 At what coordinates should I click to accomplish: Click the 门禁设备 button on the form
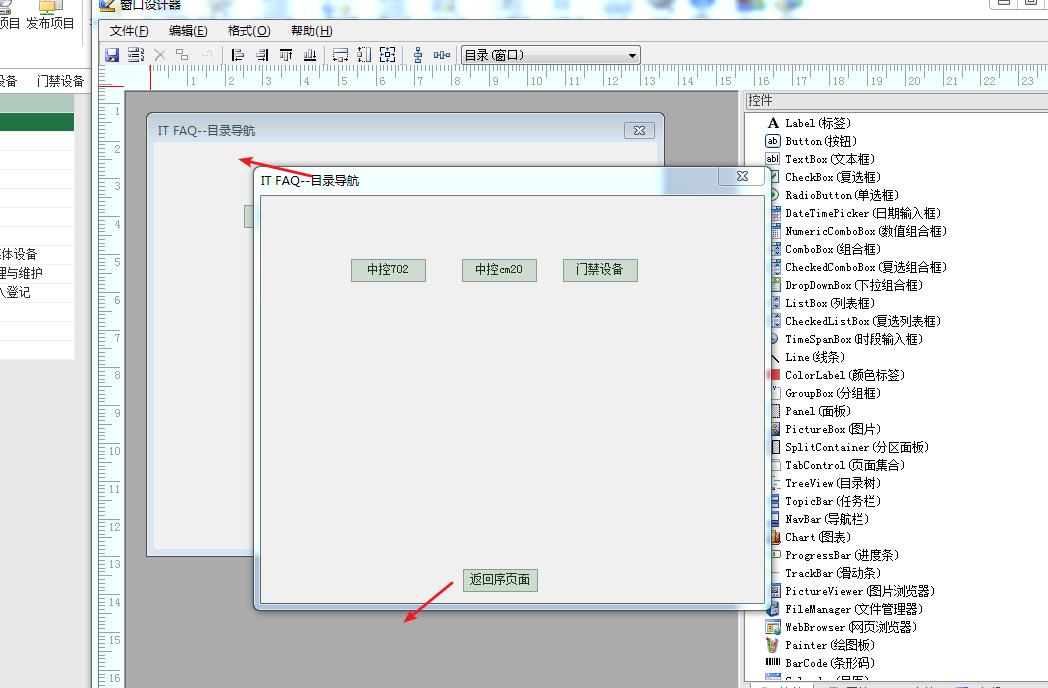[x=600, y=270]
